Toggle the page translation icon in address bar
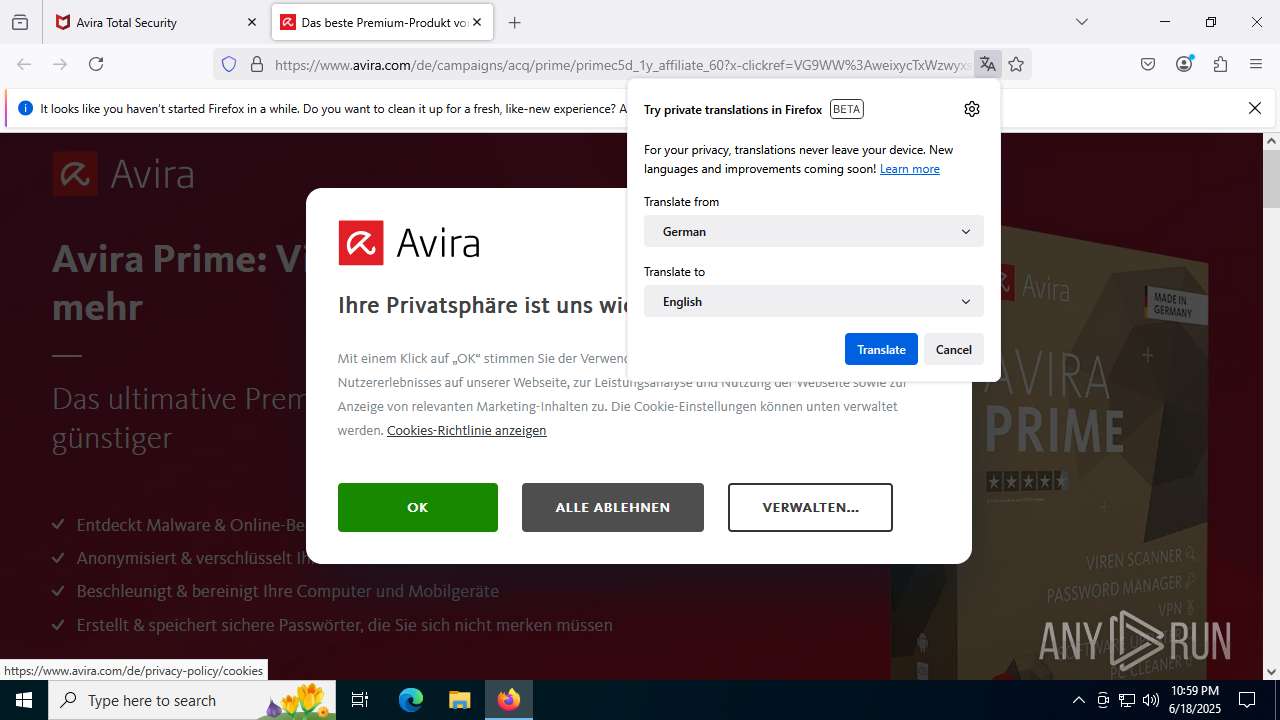The width and height of the screenshot is (1280, 720). [988, 64]
